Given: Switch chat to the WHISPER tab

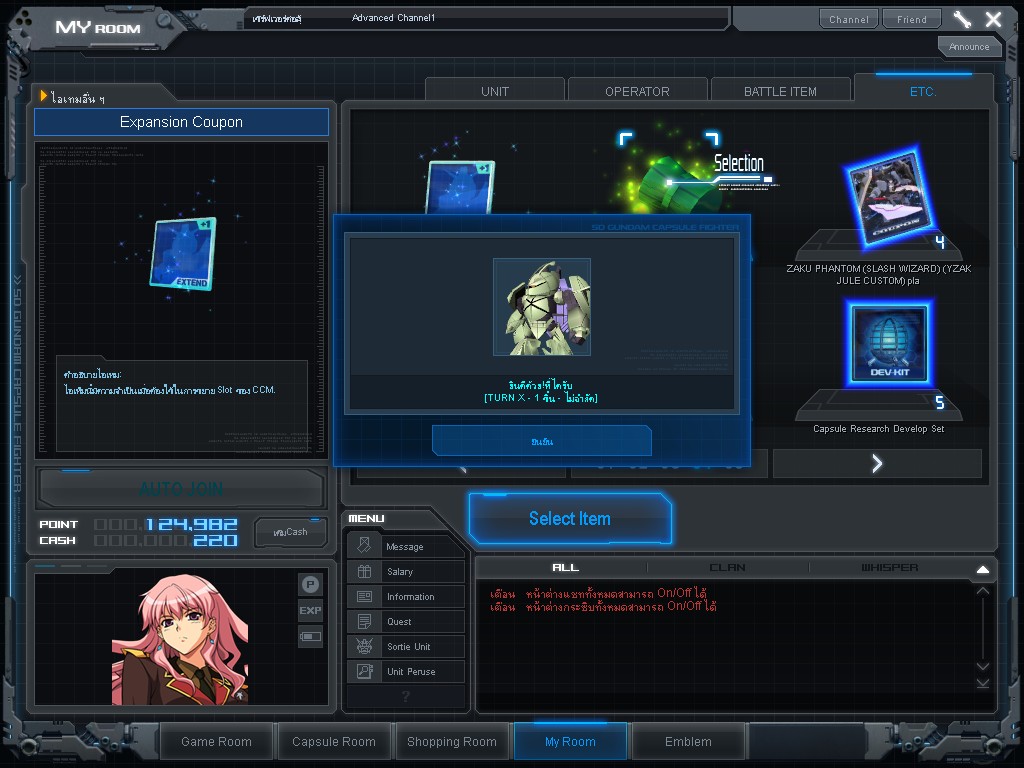Looking at the screenshot, I should pyautogui.click(x=889, y=568).
